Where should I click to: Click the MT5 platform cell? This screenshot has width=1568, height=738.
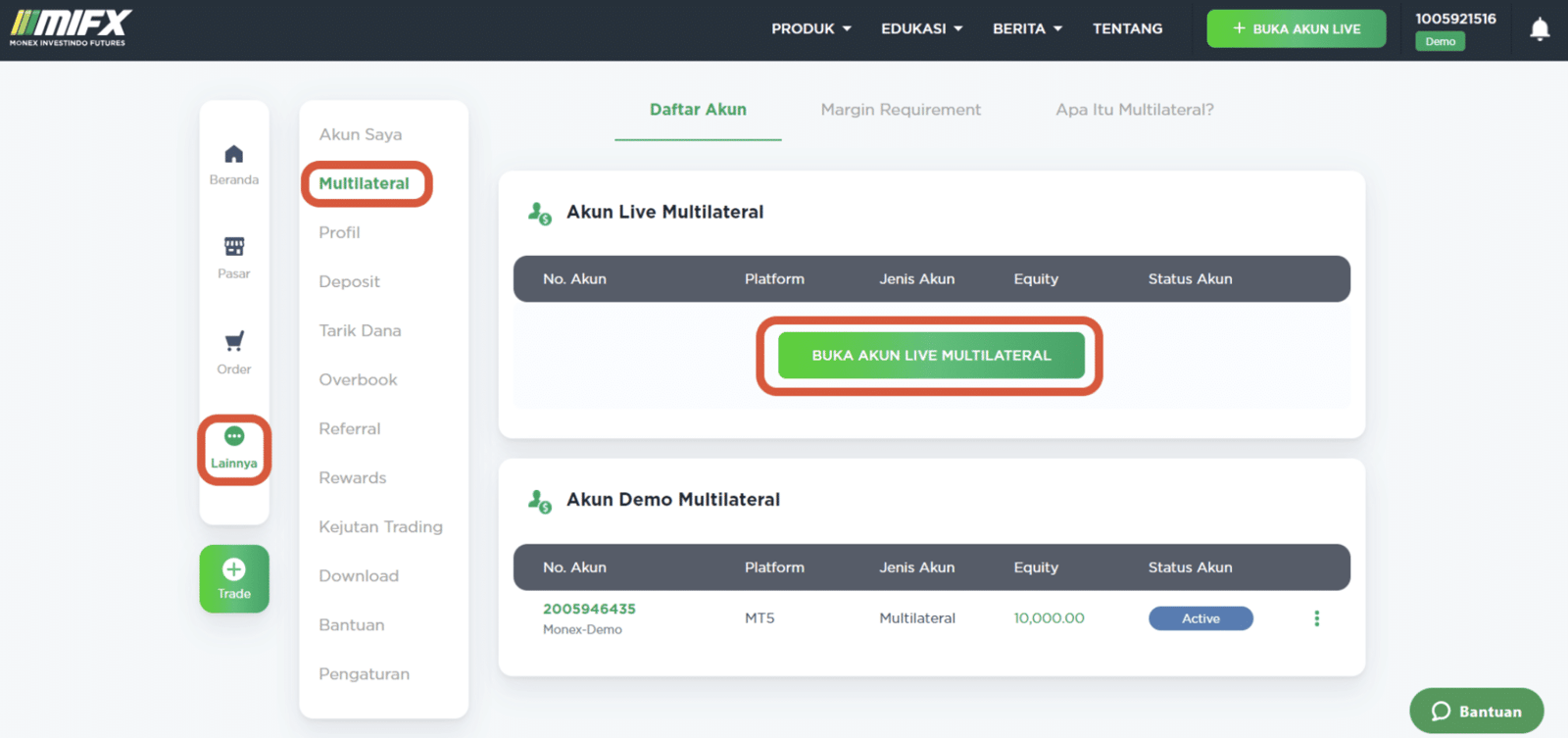coord(759,618)
